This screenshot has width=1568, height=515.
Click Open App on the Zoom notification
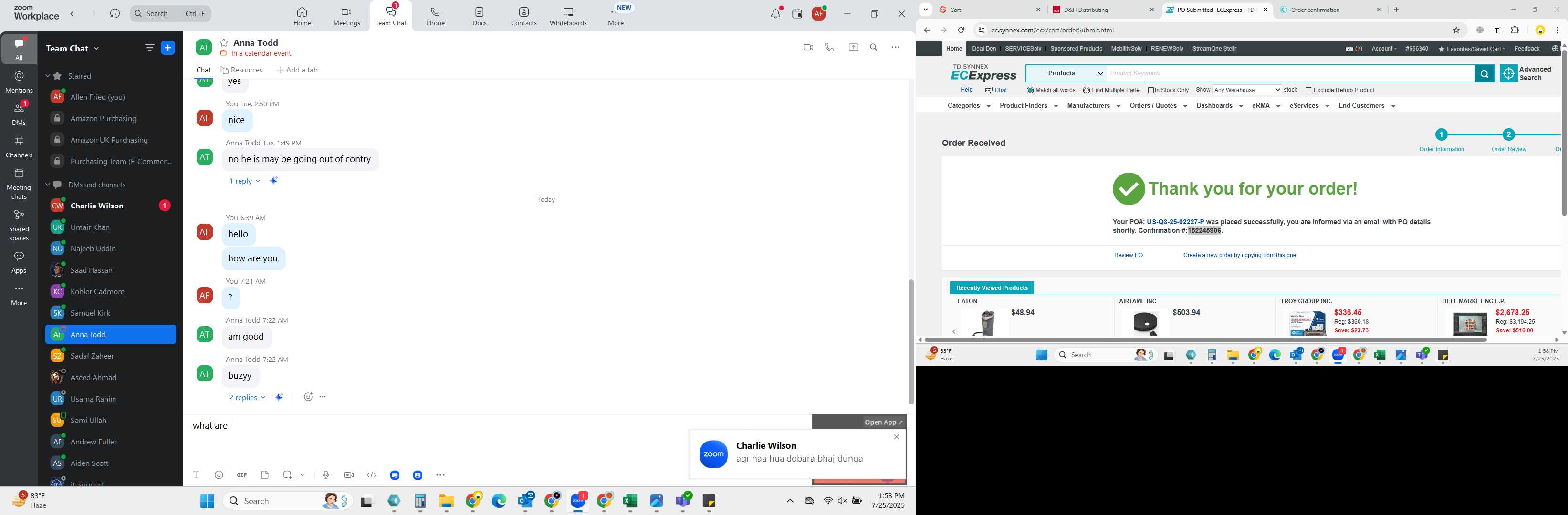(x=884, y=422)
